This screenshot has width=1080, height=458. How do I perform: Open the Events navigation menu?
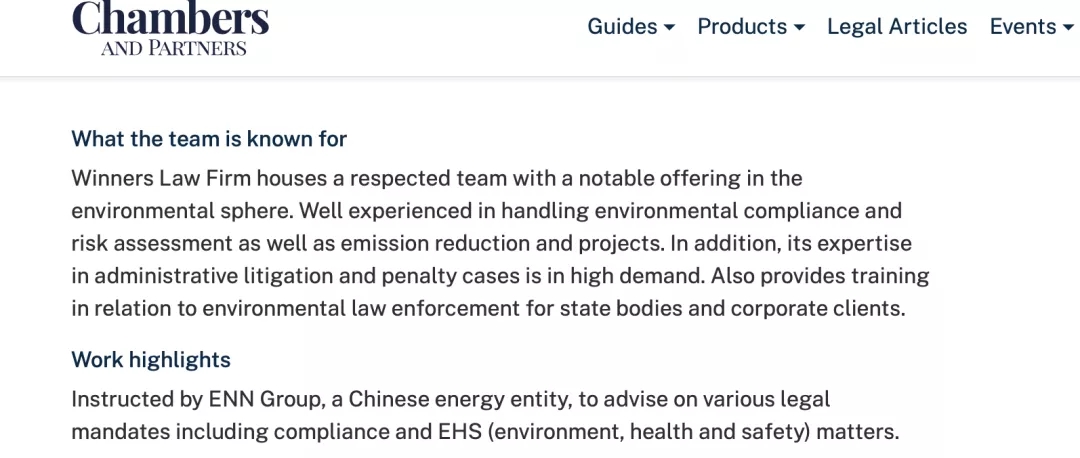[1032, 27]
